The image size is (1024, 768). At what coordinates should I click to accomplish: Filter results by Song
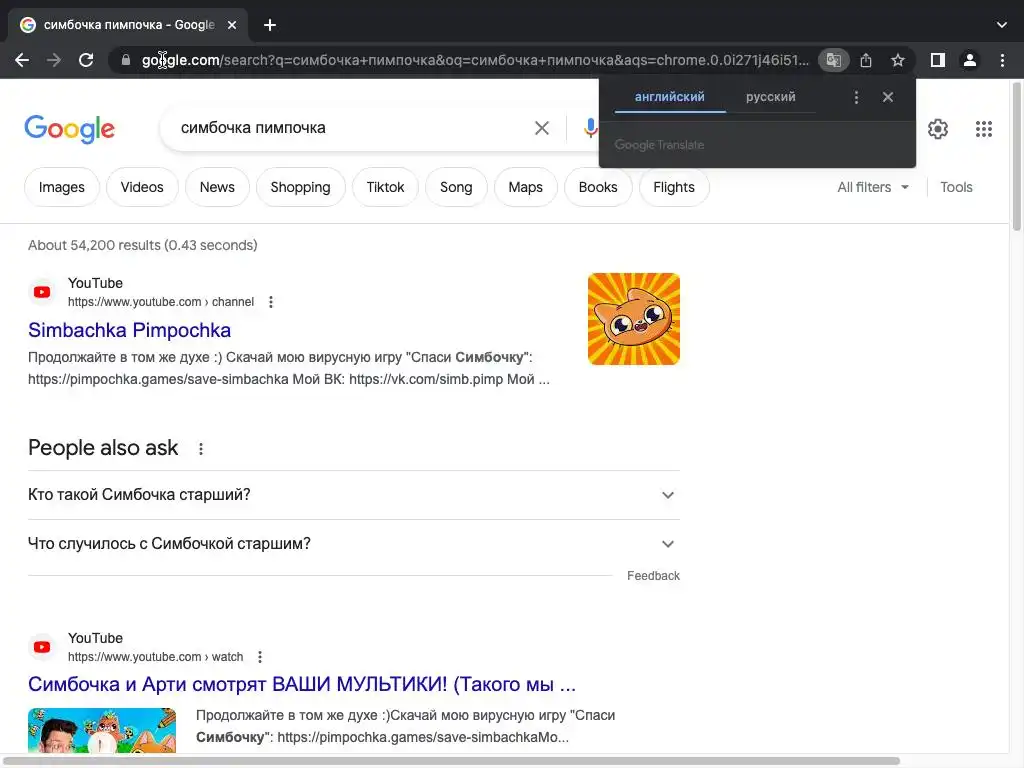(x=456, y=187)
